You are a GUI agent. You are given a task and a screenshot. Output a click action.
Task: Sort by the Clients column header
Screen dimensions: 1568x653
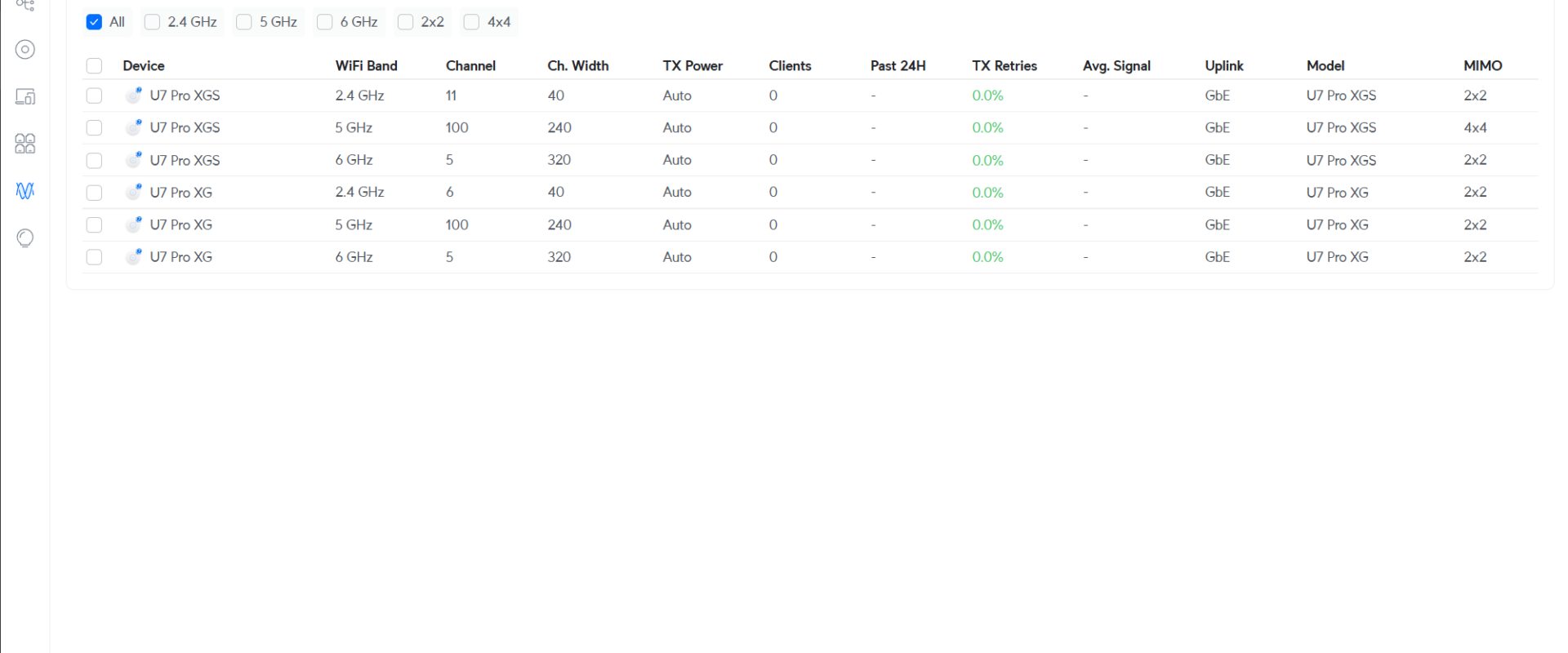click(x=790, y=66)
